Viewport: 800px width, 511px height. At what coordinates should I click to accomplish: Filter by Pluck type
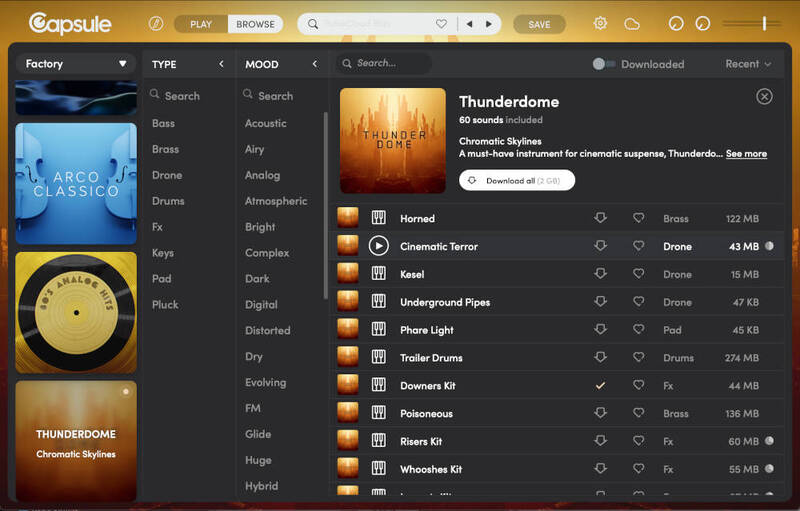[x=165, y=304]
